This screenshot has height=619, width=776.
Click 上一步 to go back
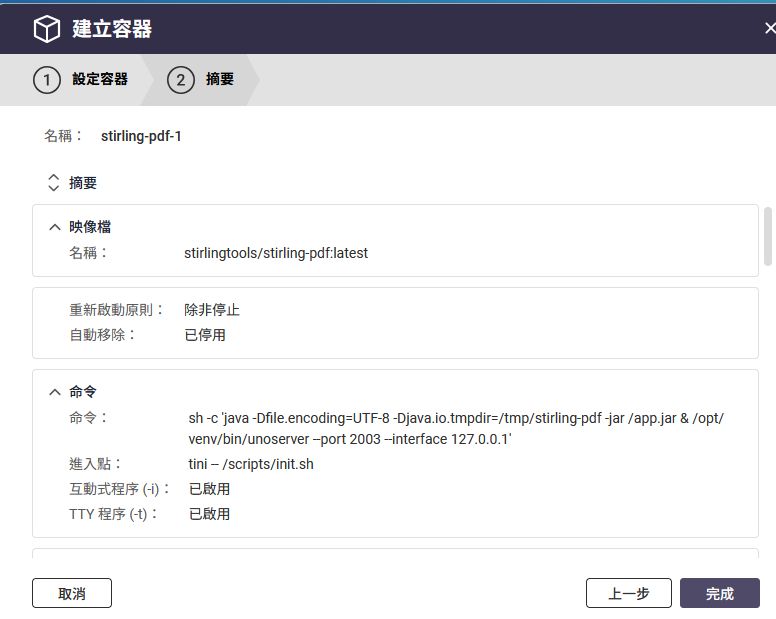[629, 593]
